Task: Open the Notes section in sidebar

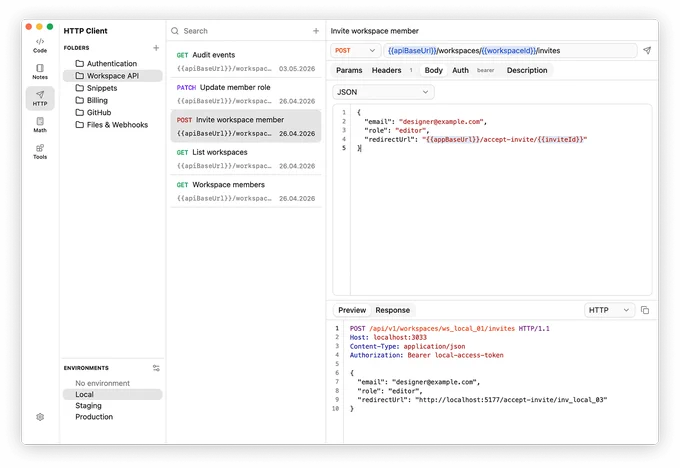Action: pos(40,72)
